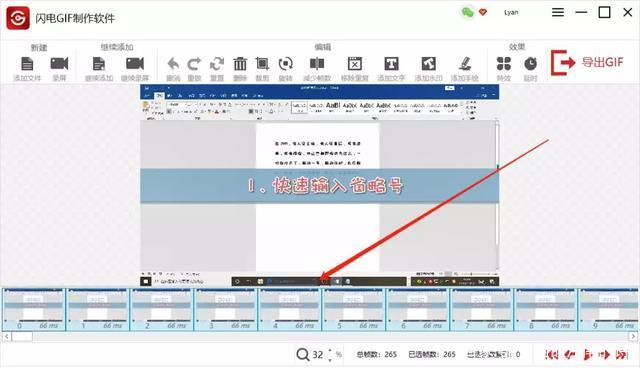Image resolution: width=640 pixels, height=368 pixels.
Task: Select frame 5 thumbnail in the timeline
Action: (354, 310)
